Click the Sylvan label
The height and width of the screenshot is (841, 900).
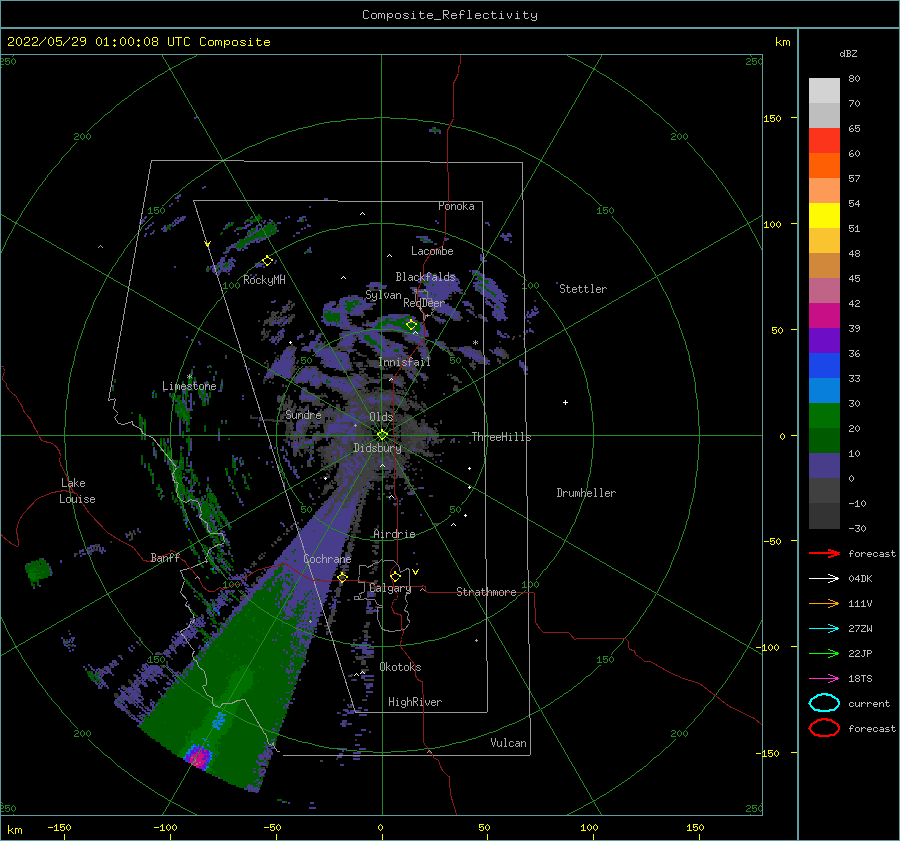tap(383, 295)
